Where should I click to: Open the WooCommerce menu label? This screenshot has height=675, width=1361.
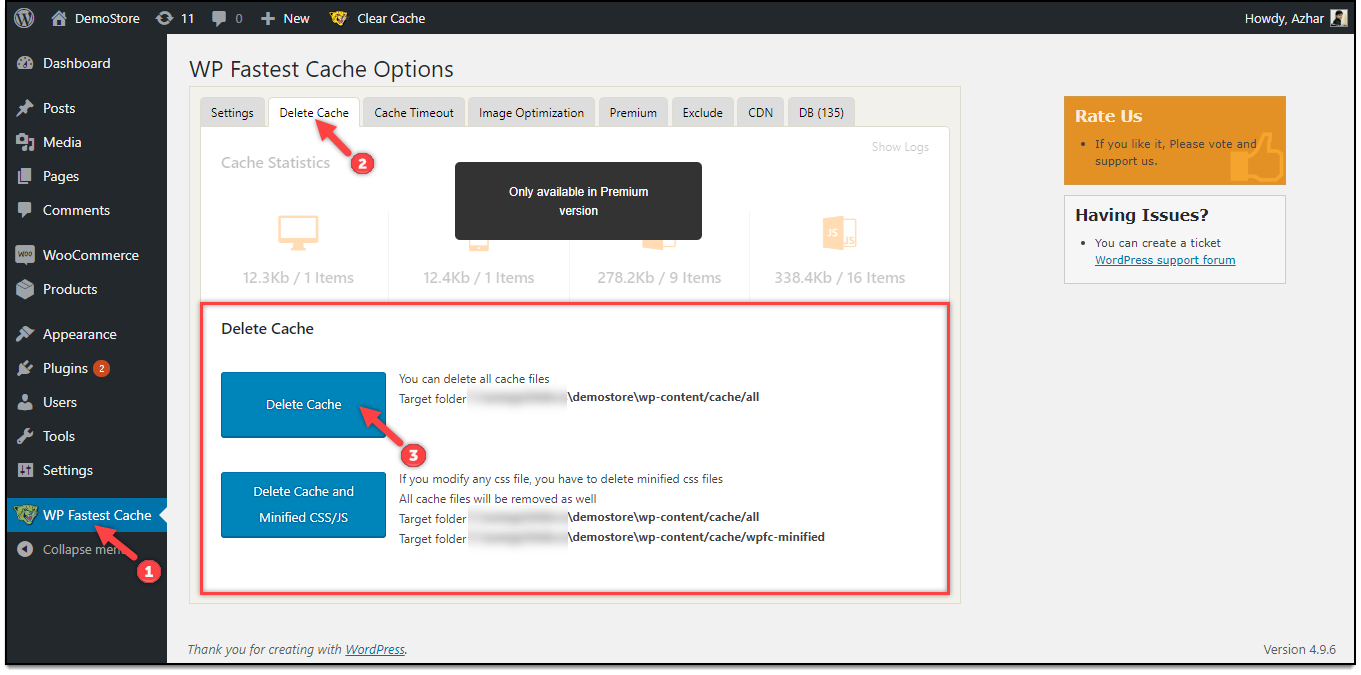tap(91, 255)
